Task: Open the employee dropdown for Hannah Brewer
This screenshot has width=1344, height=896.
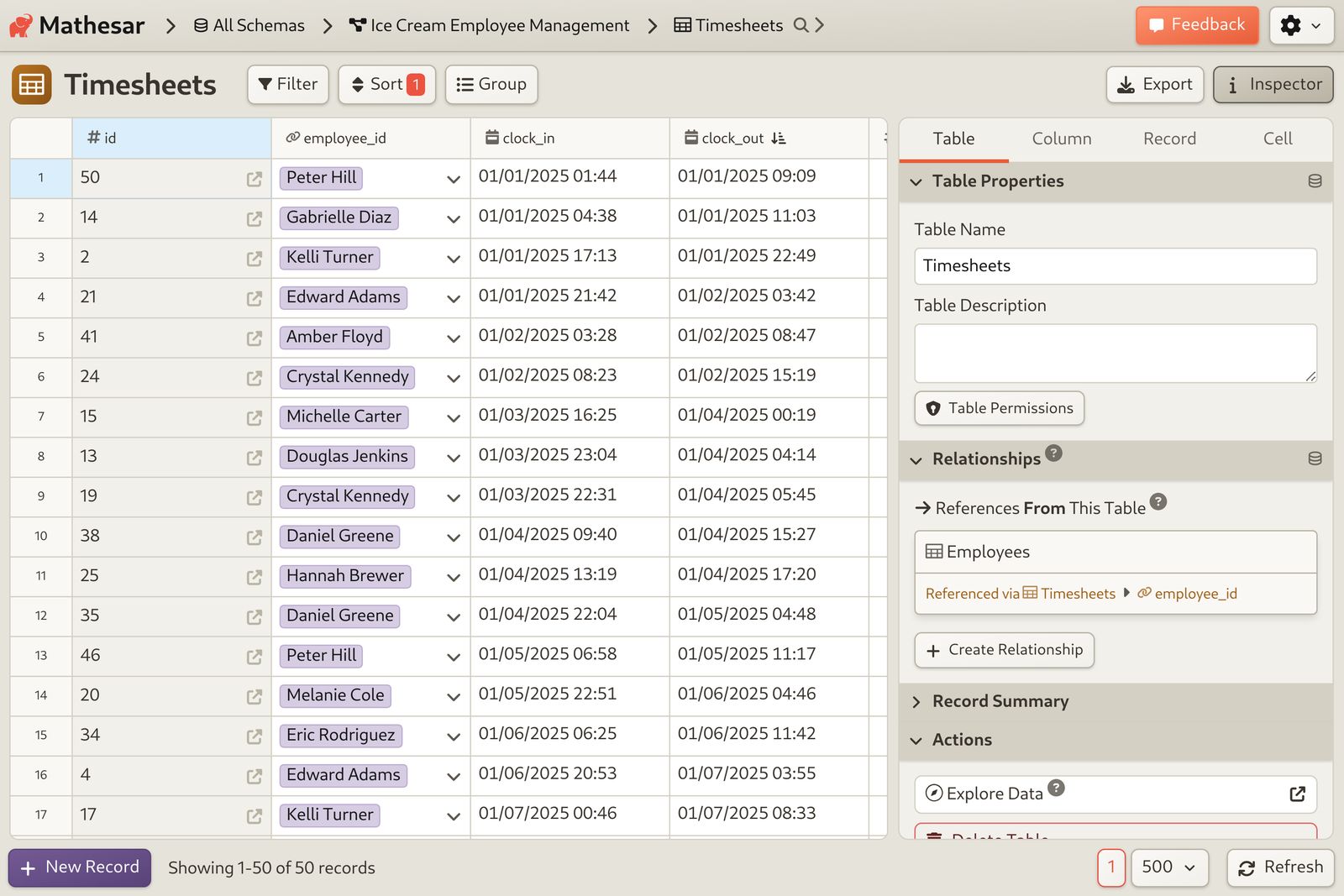Action: point(454,577)
